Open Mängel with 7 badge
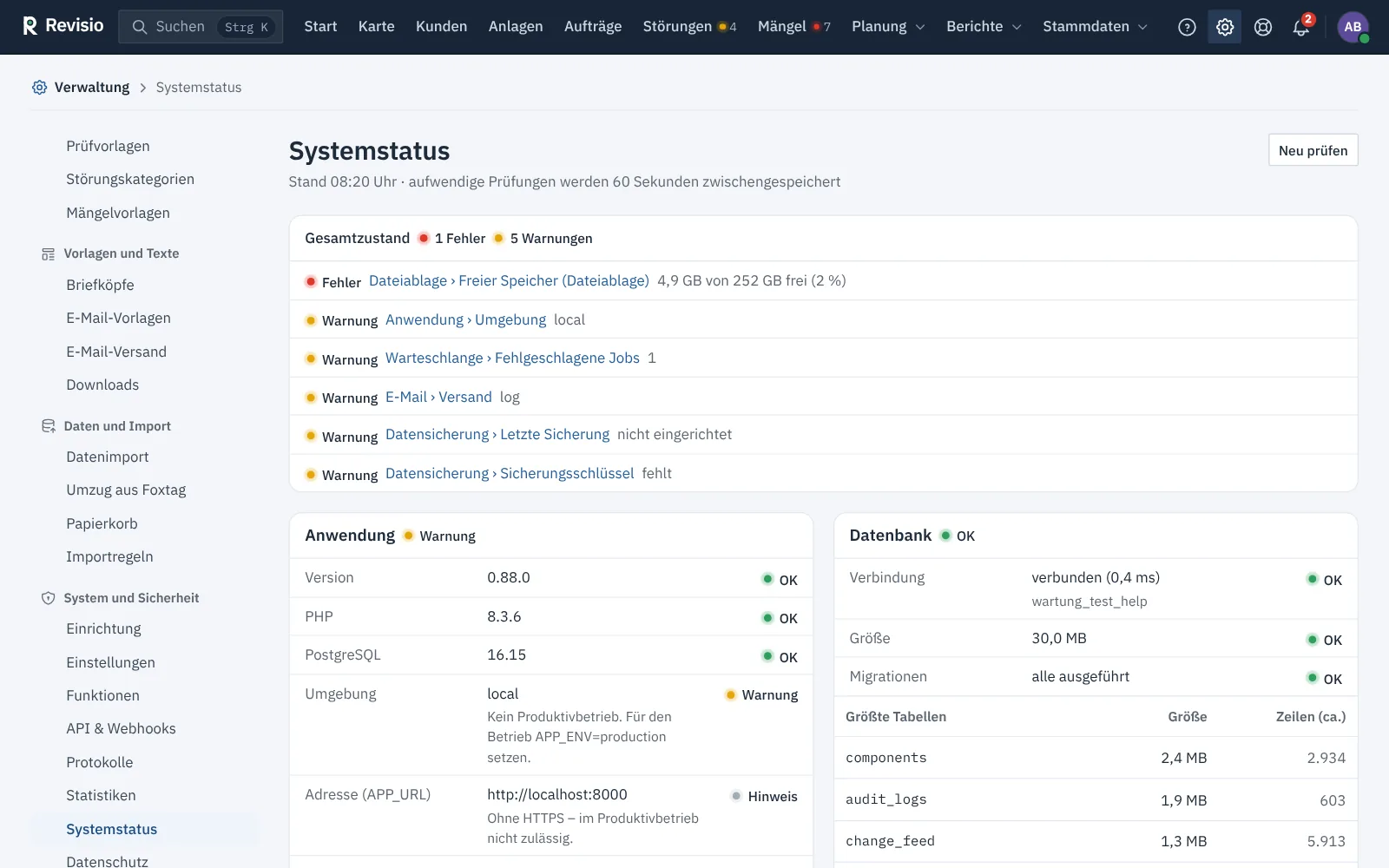 (x=793, y=27)
